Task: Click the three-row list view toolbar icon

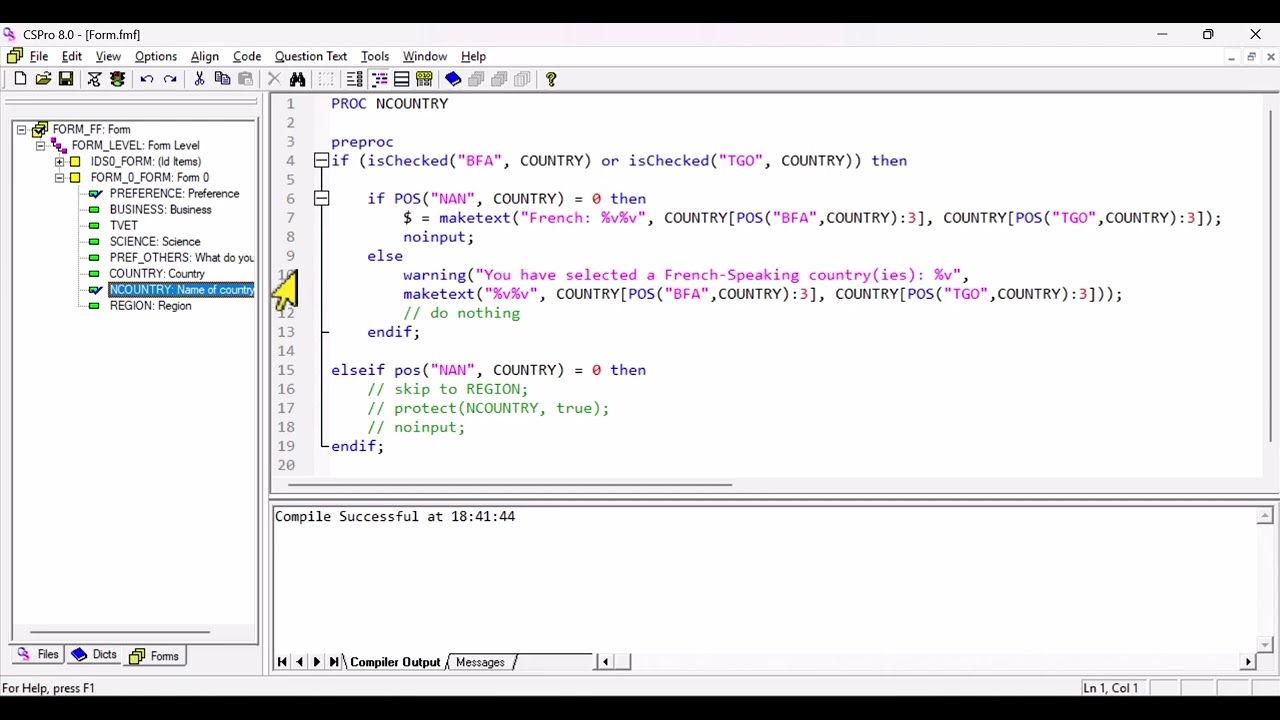Action: (x=401, y=79)
